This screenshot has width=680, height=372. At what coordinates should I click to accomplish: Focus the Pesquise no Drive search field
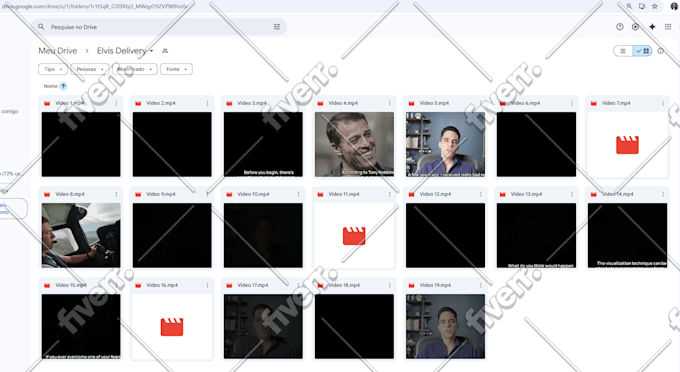pyautogui.click(x=159, y=27)
